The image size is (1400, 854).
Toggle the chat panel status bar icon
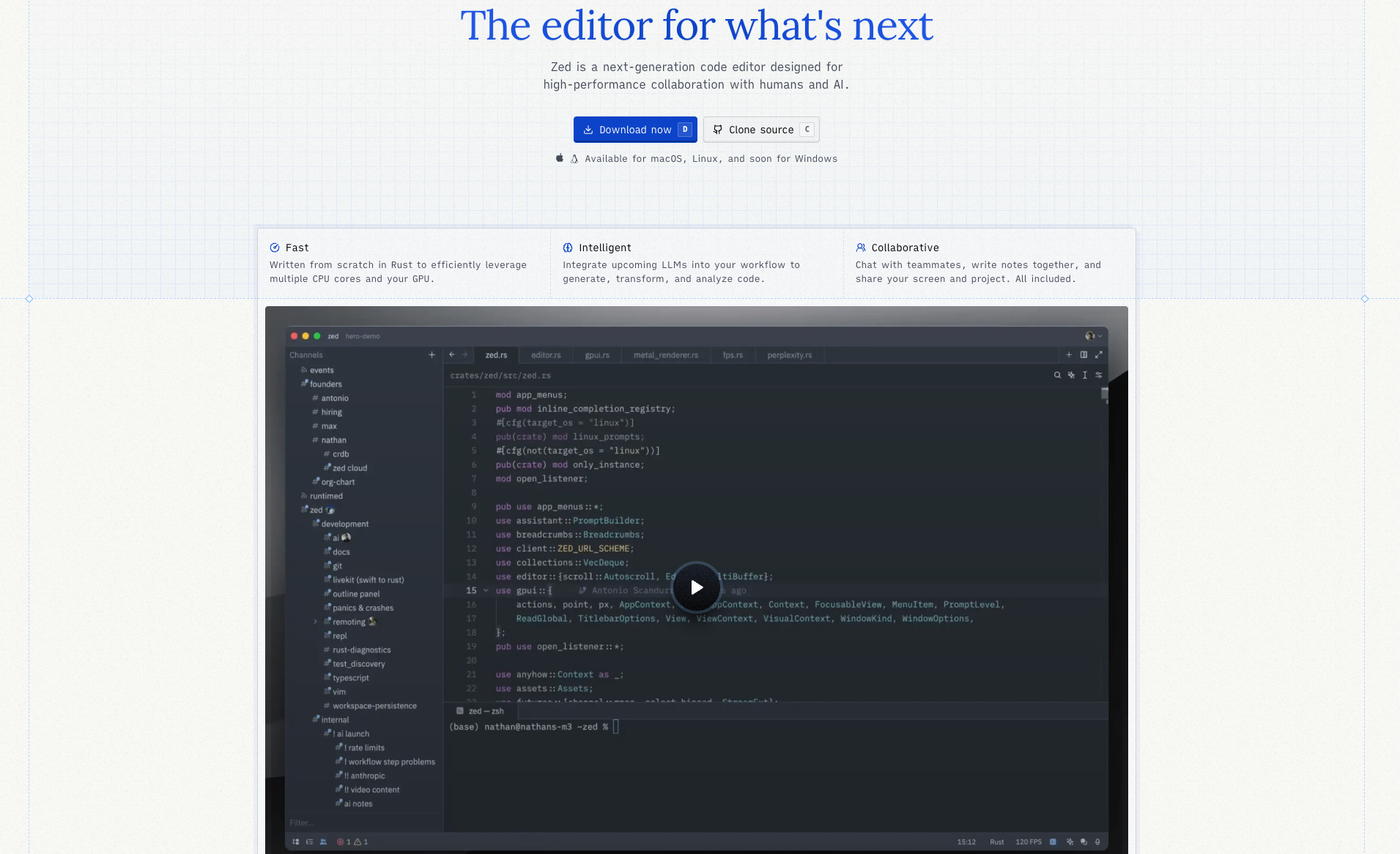[x=1084, y=842]
